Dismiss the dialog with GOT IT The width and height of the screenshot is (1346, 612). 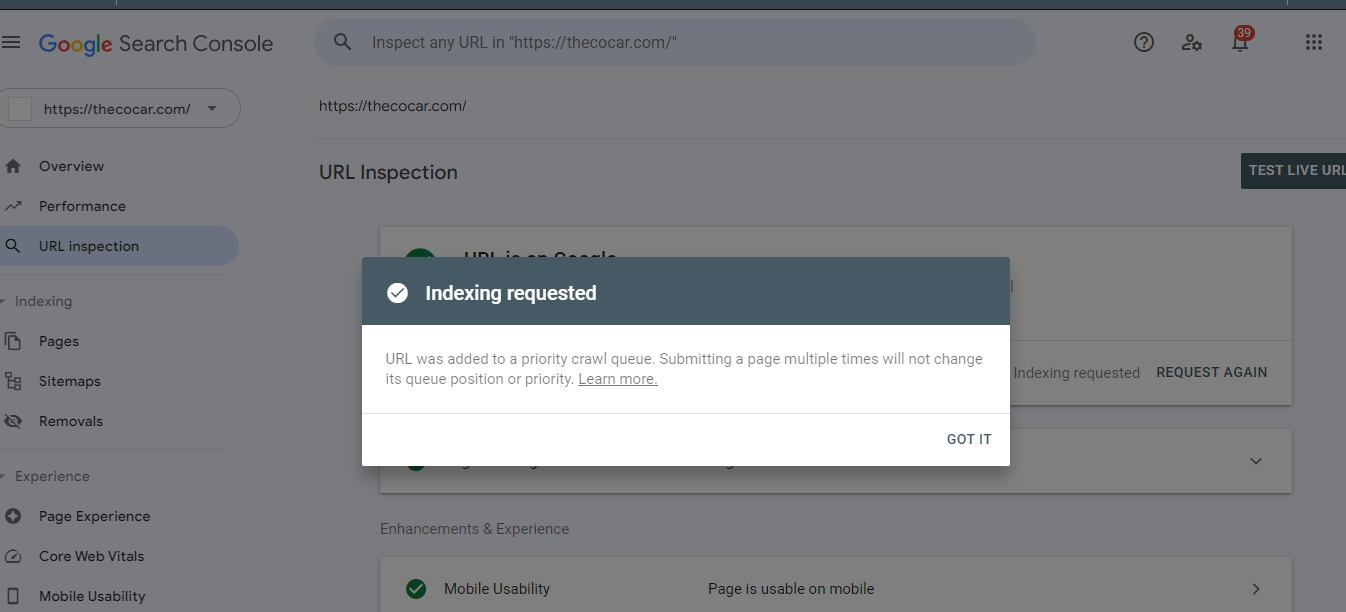click(x=969, y=439)
